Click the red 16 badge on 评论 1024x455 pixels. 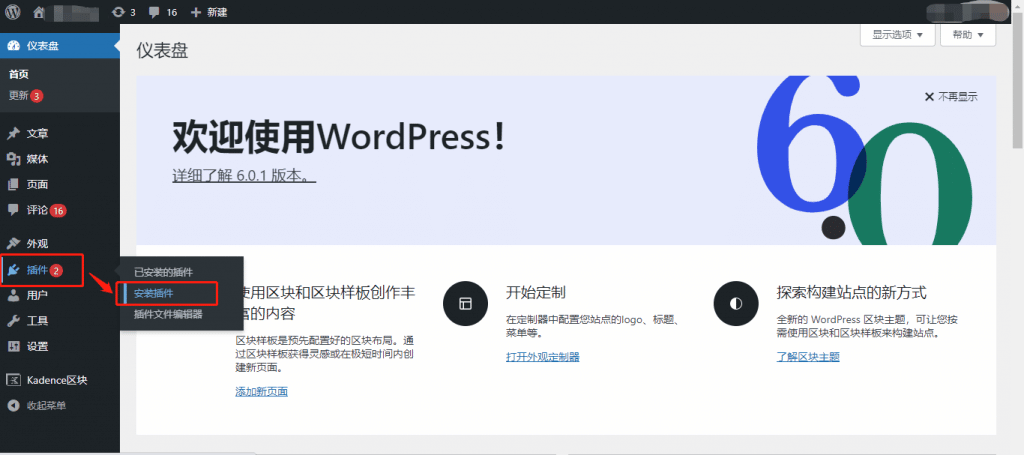[58, 211]
